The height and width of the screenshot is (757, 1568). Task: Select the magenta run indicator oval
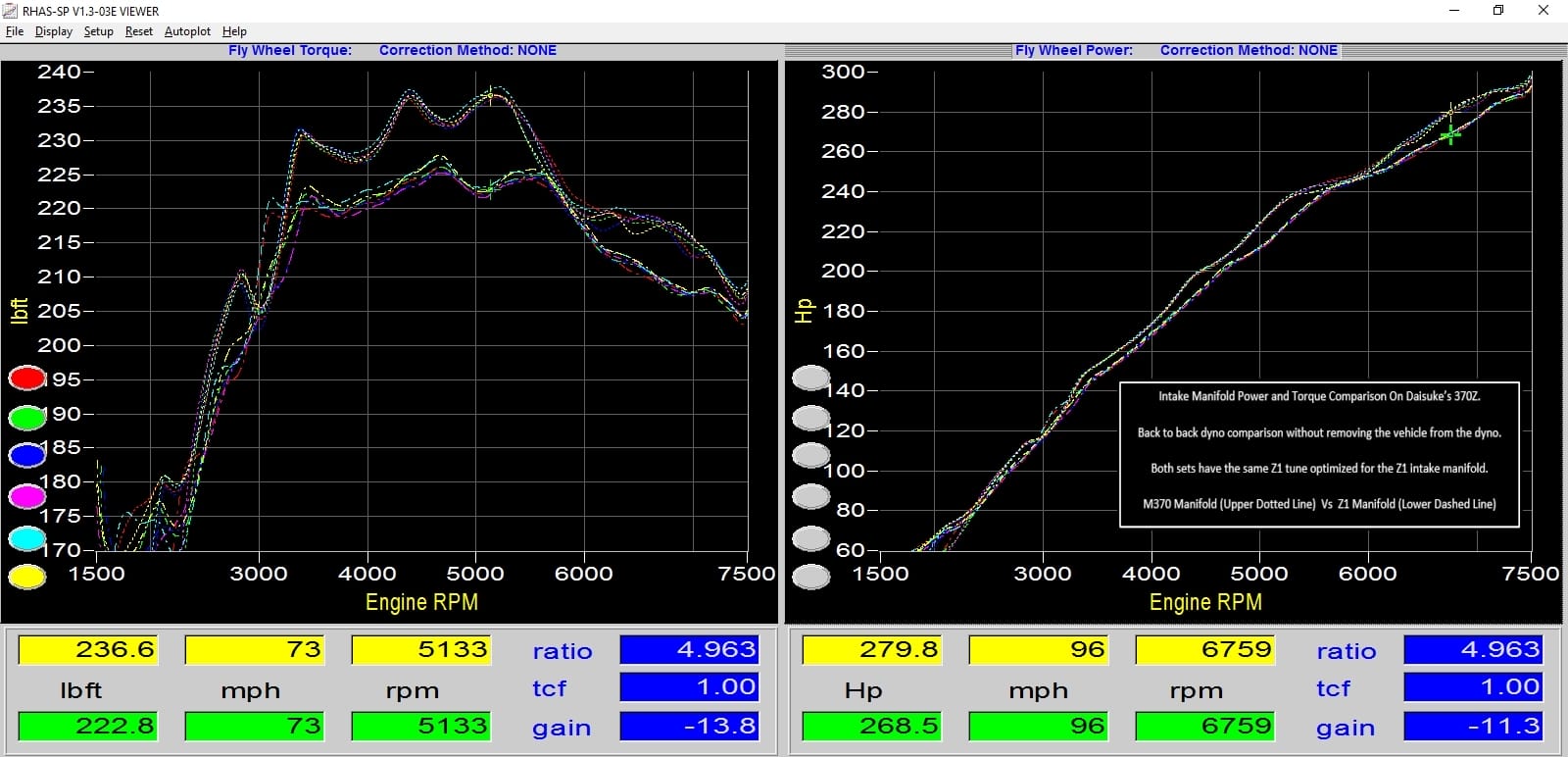(x=27, y=497)
